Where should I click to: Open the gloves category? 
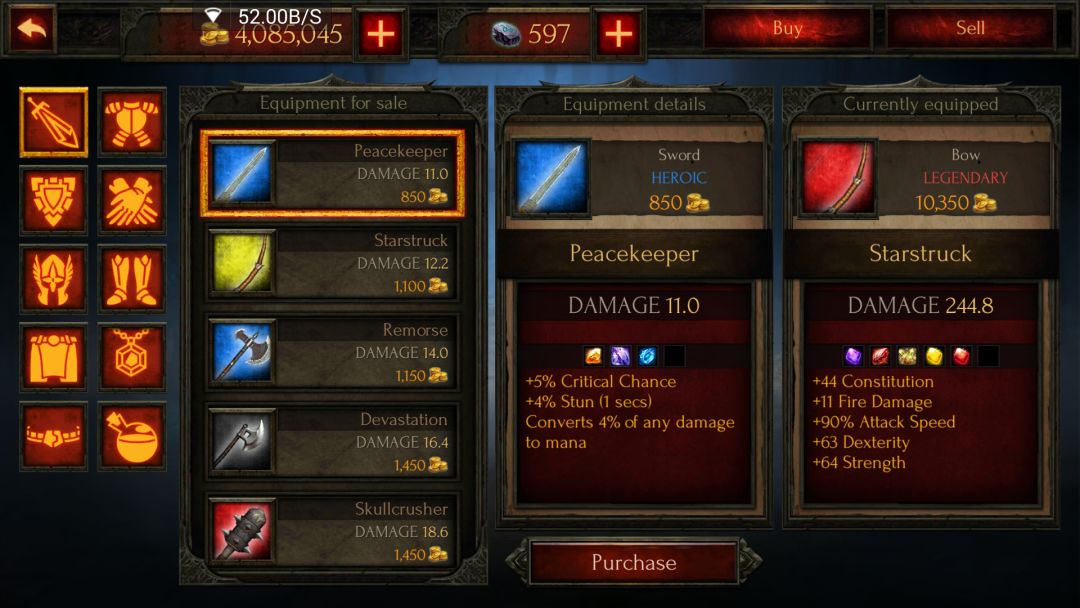132,200
